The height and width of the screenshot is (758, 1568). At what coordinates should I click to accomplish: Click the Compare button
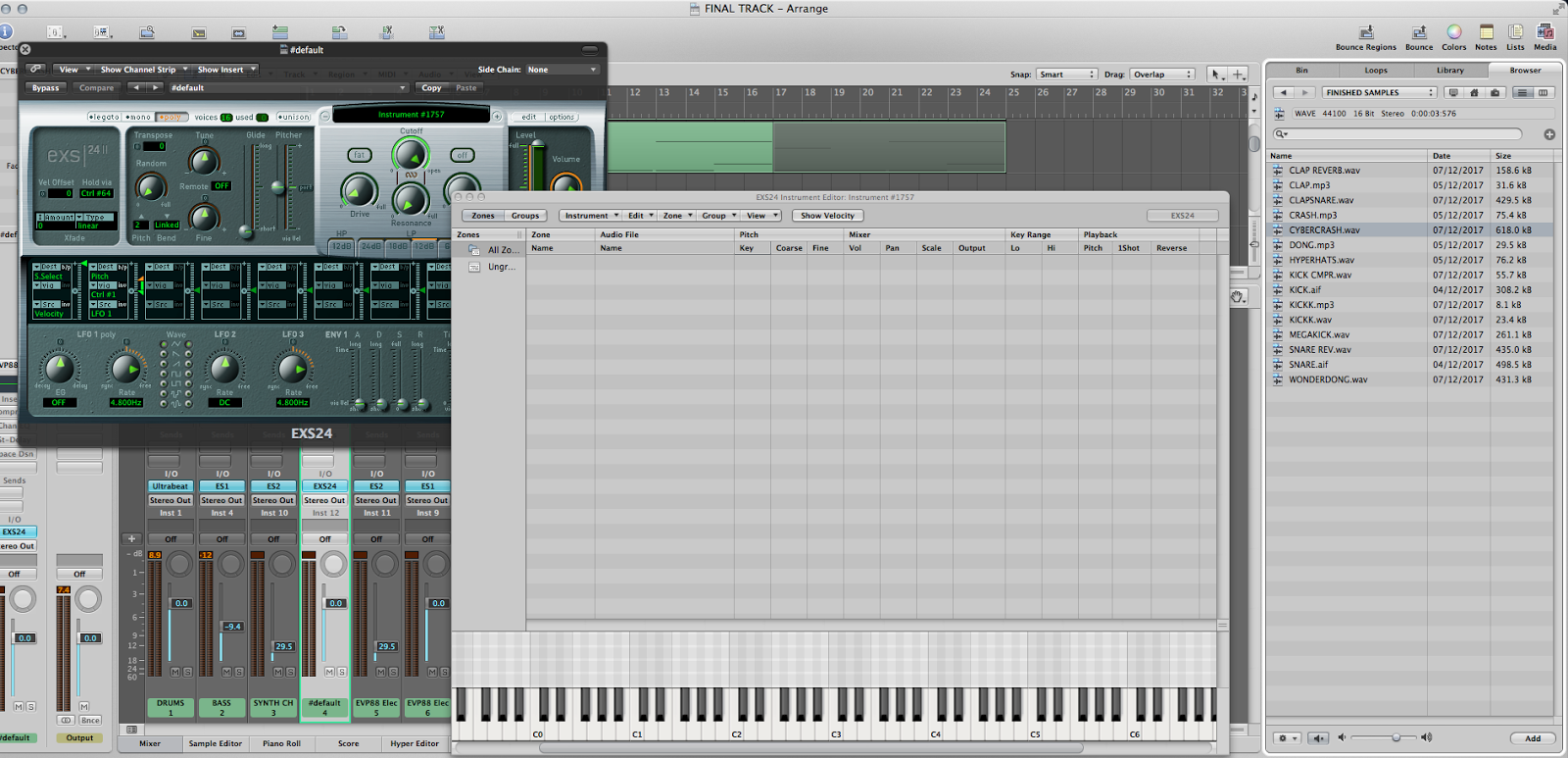96,87
